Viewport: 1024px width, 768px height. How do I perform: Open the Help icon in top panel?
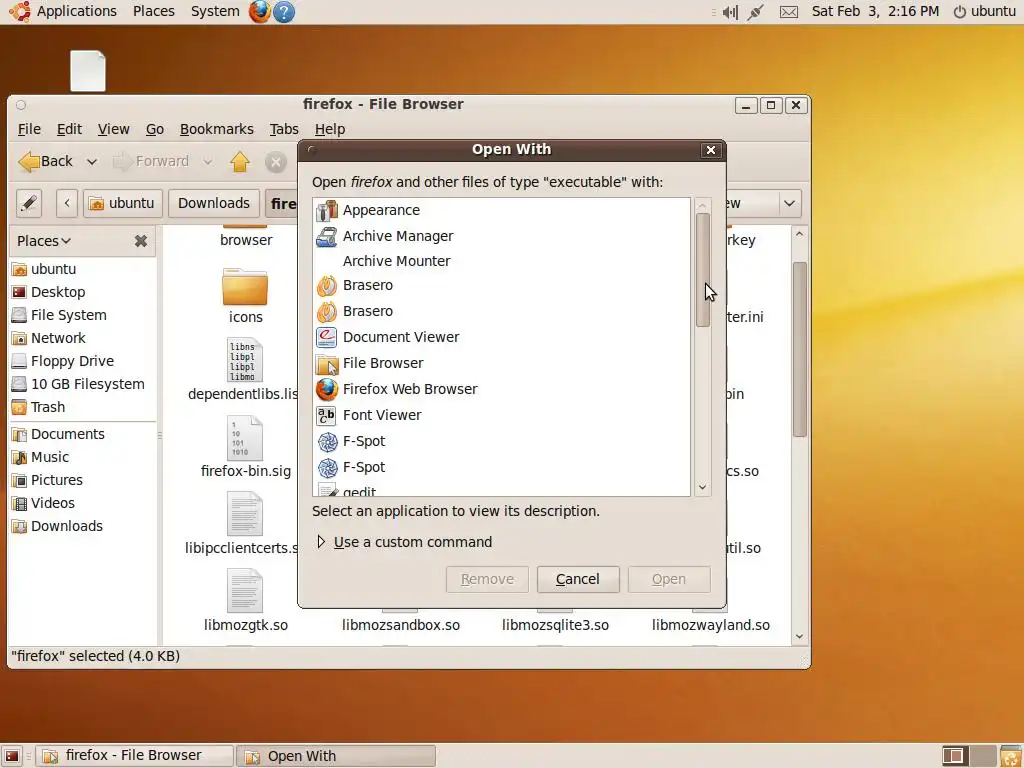[283, 11]
